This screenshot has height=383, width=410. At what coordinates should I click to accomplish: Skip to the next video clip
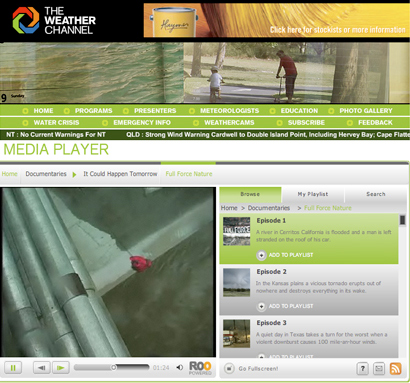point(60,368)
